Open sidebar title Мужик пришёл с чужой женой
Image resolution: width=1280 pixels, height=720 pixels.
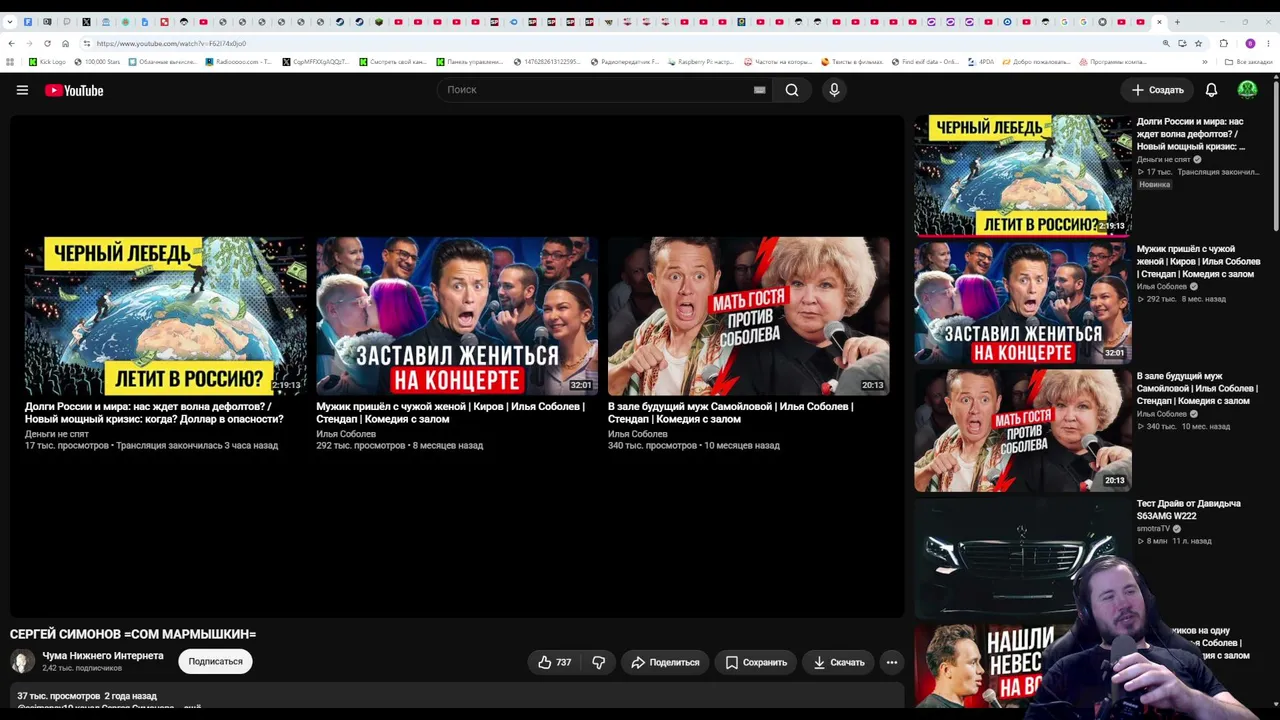1198,262
